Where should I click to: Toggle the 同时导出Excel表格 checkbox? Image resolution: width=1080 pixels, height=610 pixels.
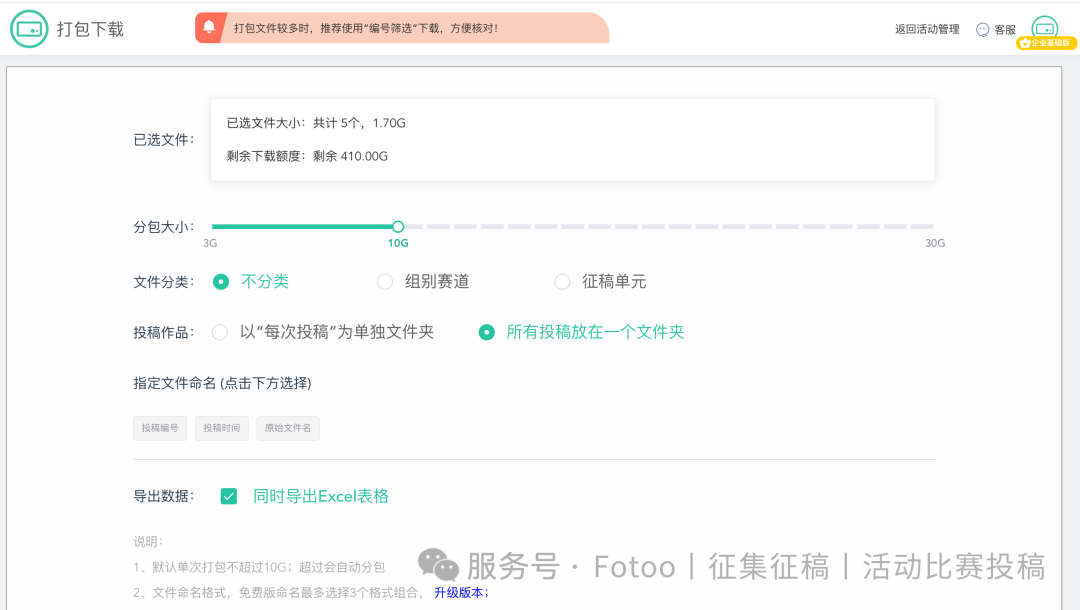pos(229,496)
